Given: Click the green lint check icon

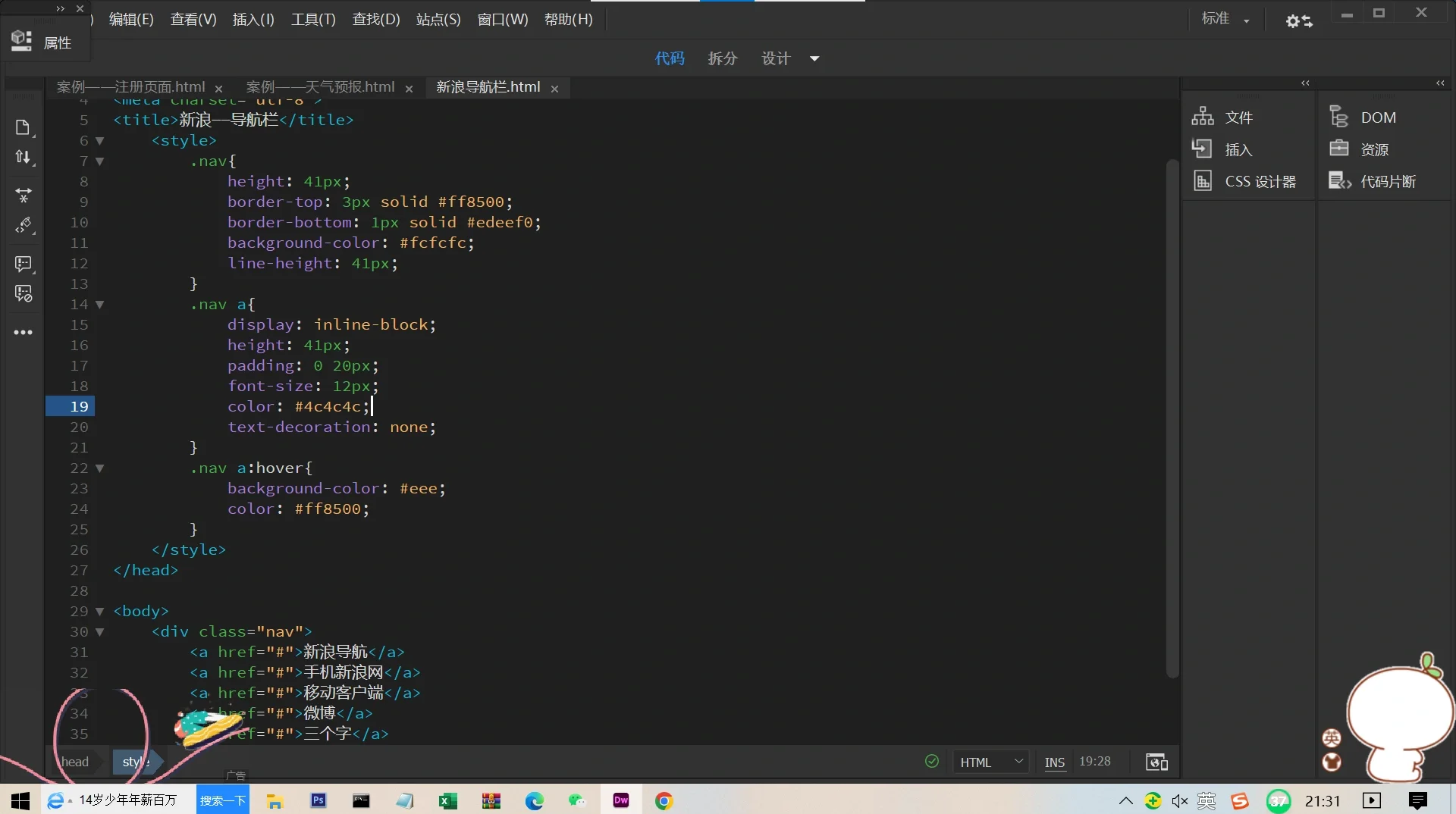Looking at the screenshot, I should click(931, 762).
